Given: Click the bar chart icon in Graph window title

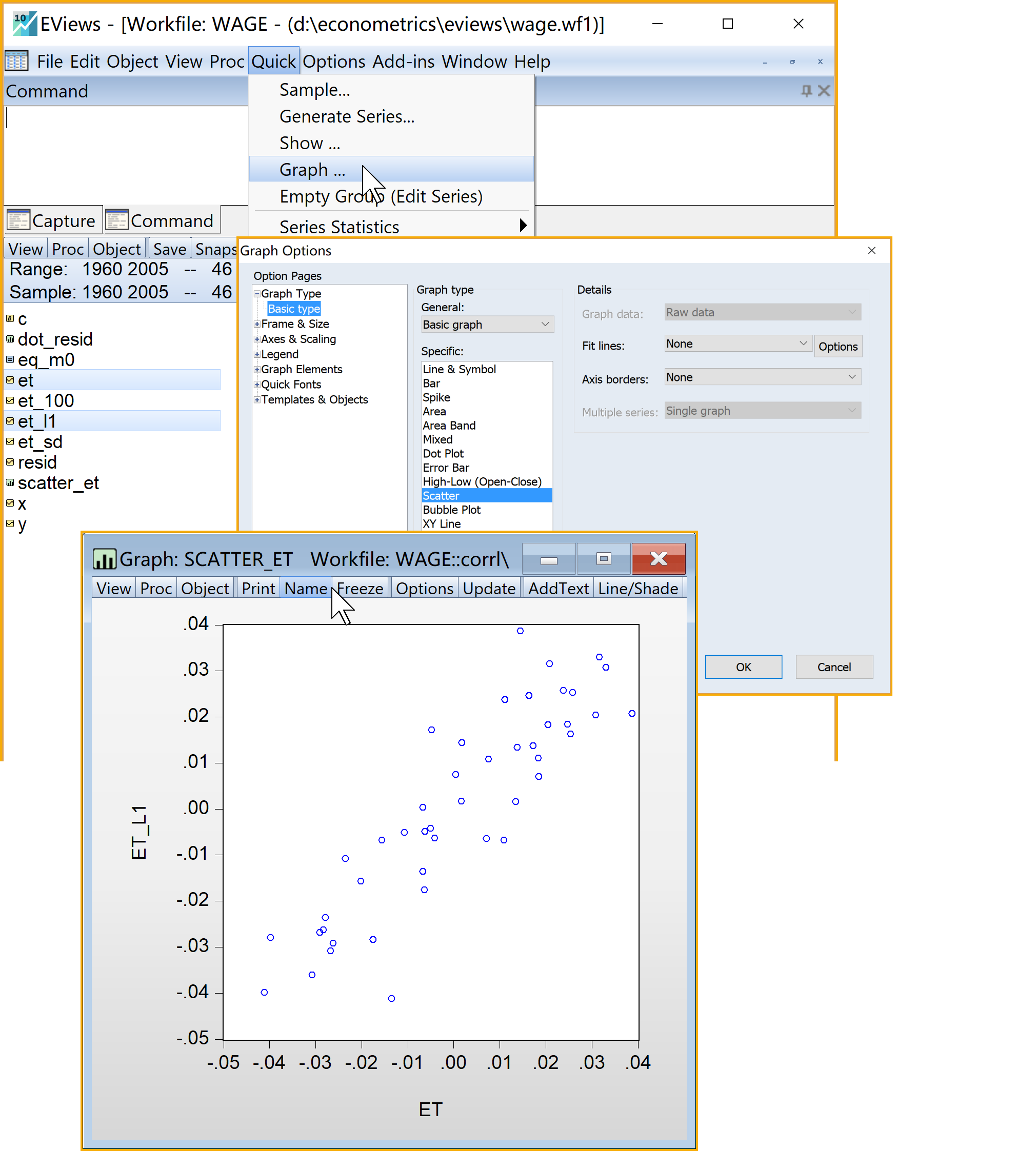Looking at the screenshot, I should [x=104, y=559].
